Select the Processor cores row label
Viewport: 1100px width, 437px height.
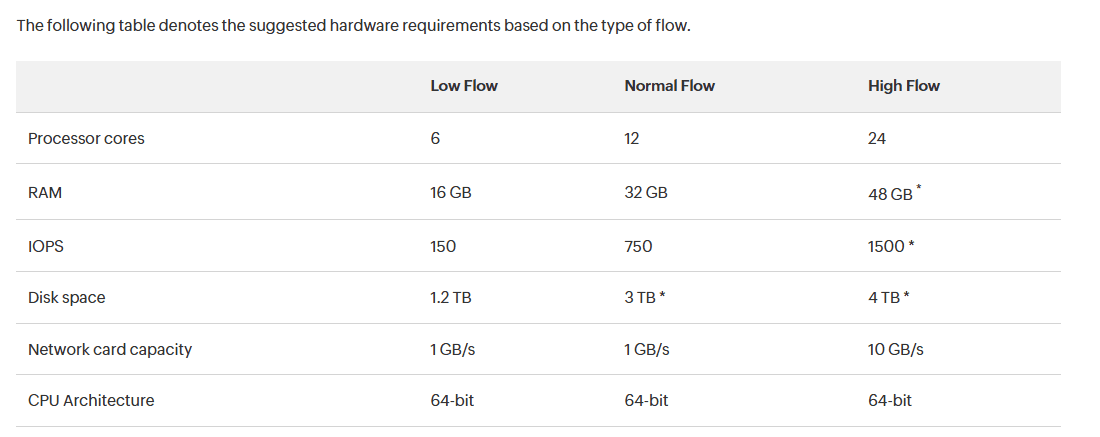[x=86, y=139]
